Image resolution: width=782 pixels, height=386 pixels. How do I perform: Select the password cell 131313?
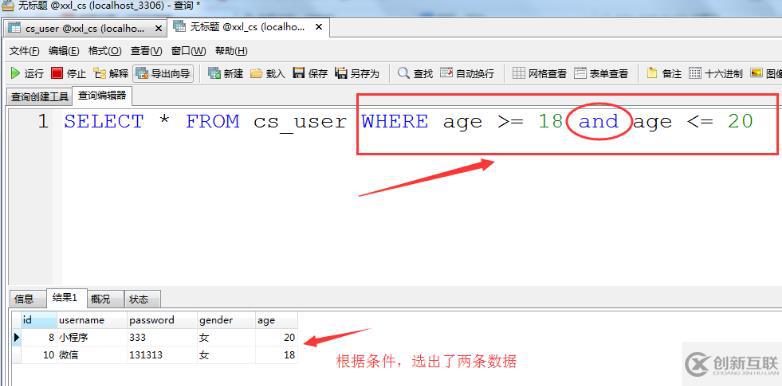pyautogui.click(x=162, y=355)
